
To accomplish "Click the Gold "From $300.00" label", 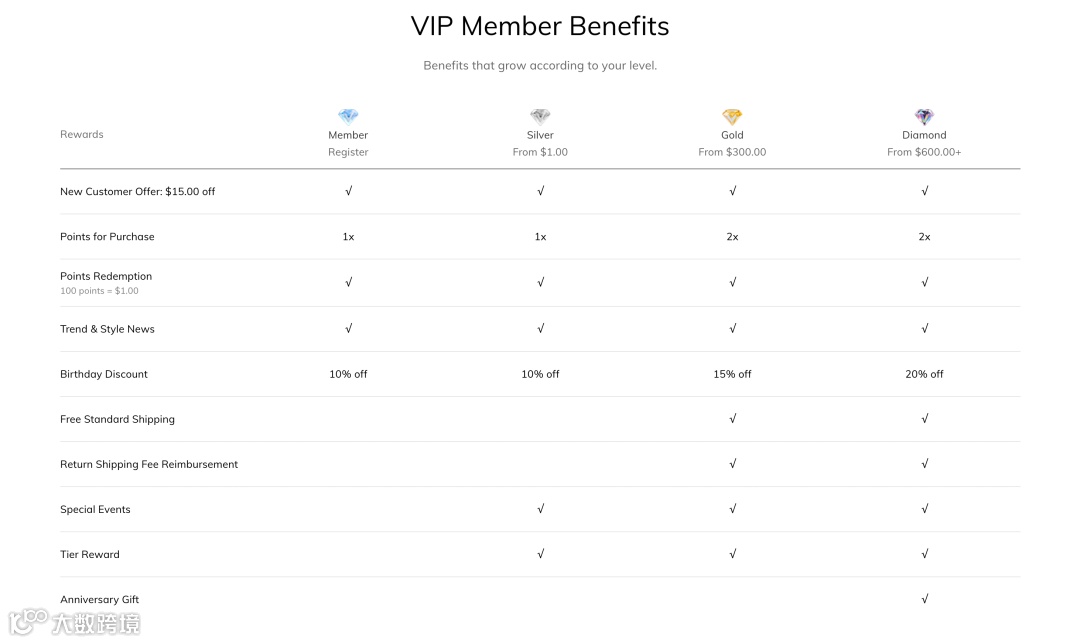I will (x=732, y=152).
